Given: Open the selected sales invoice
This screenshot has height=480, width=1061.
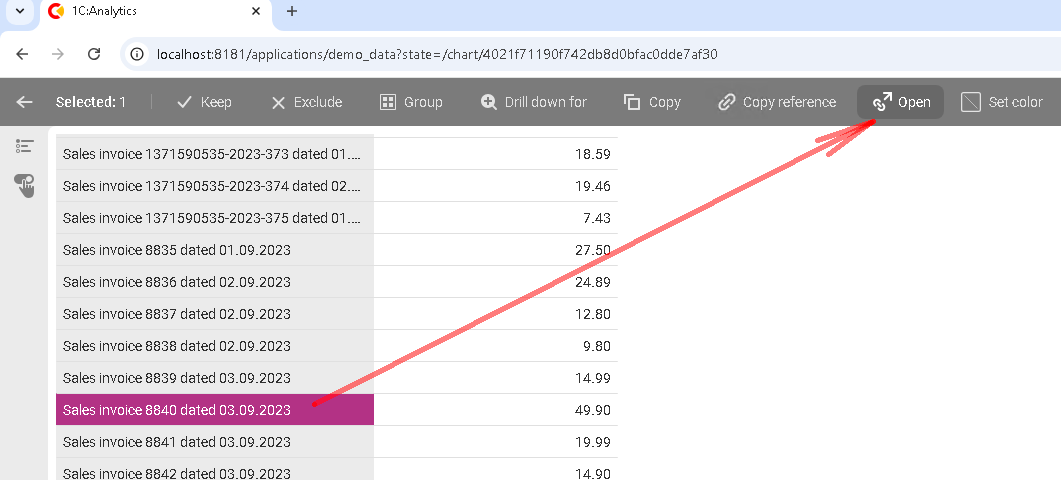Looking at the screenshot, I should (x=900, y=102).
